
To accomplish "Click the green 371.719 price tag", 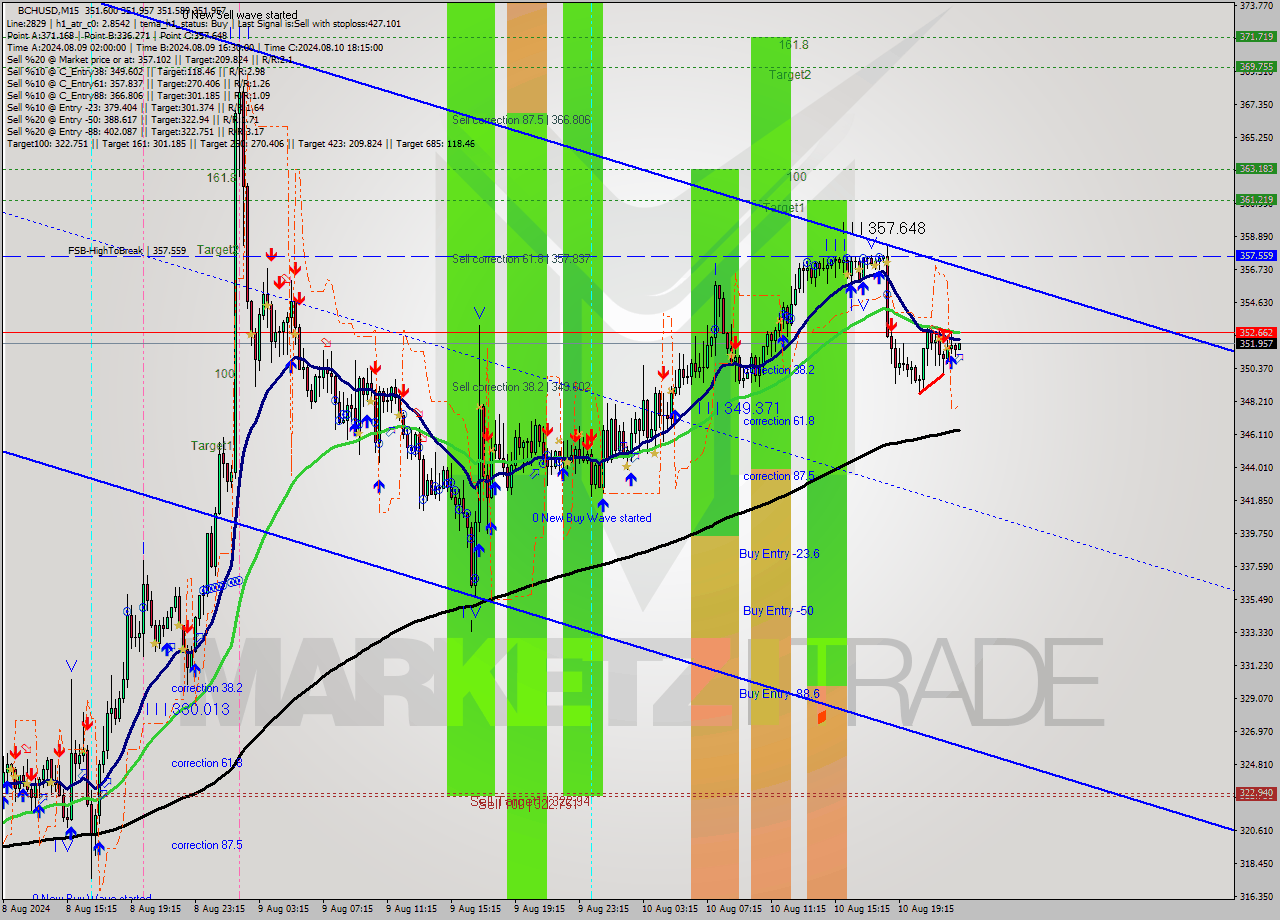I will point(1256,36).
